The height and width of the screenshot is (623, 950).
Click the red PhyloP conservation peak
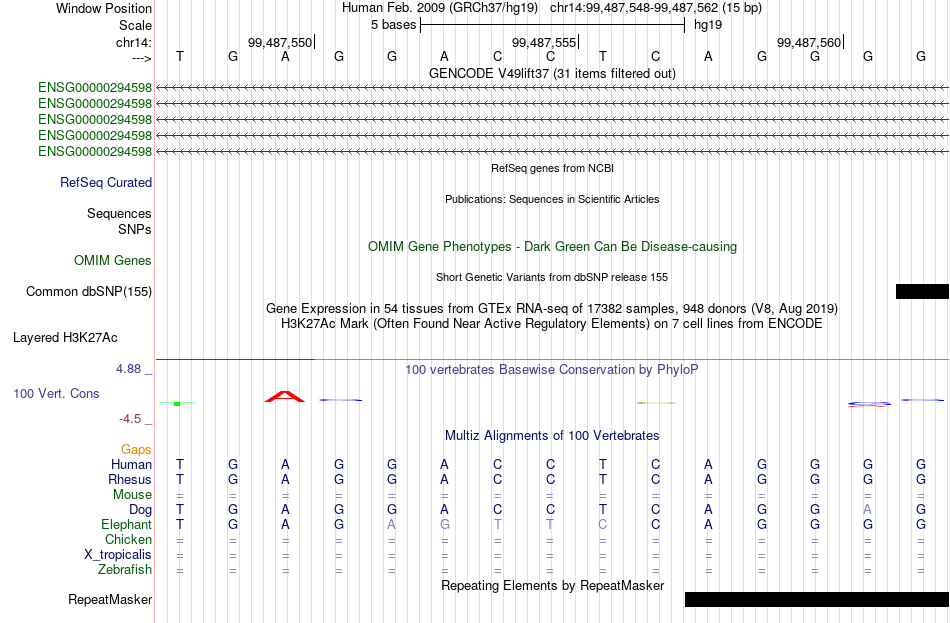click(285, 396)
